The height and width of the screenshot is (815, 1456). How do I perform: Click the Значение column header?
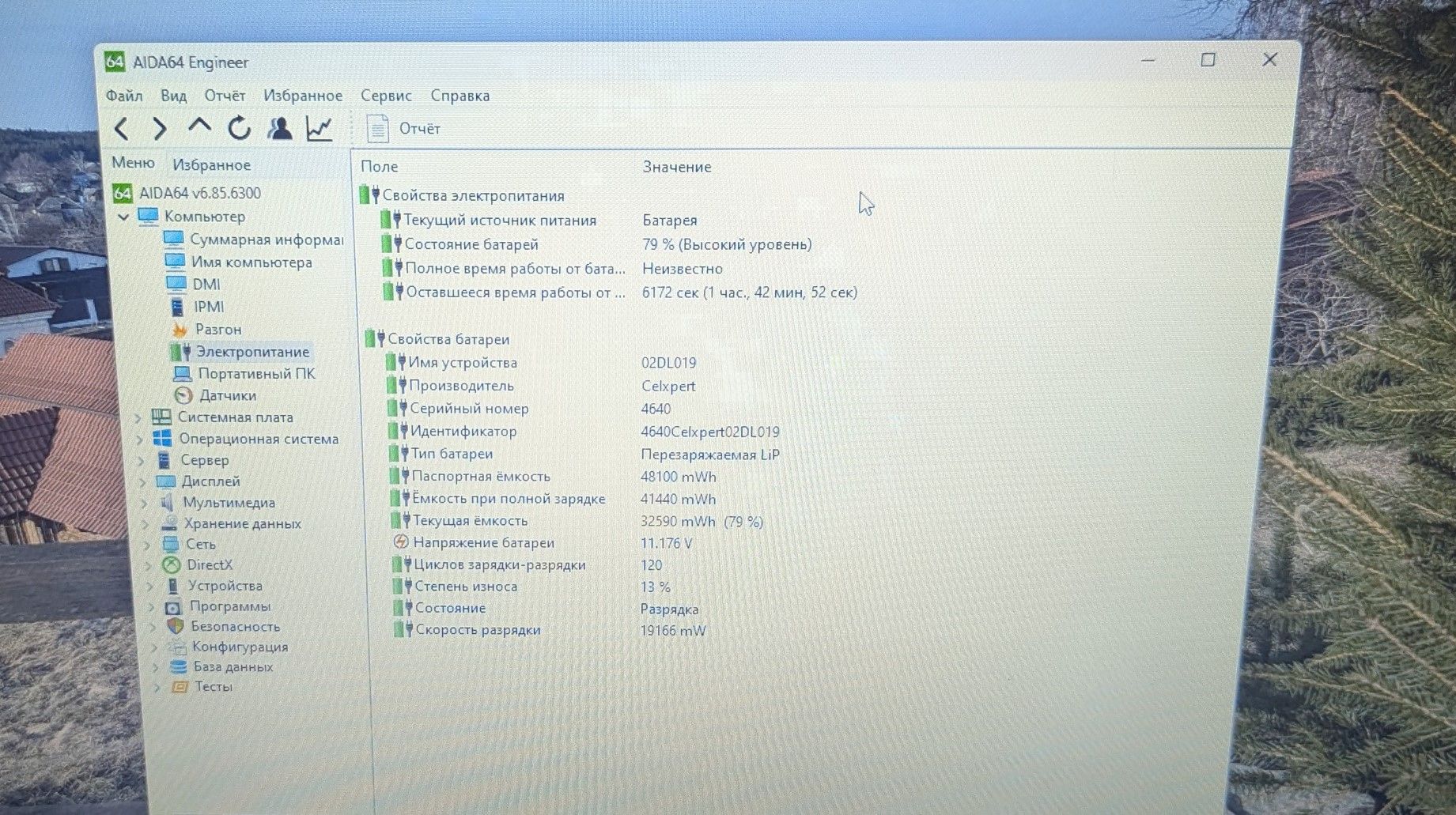677,167
